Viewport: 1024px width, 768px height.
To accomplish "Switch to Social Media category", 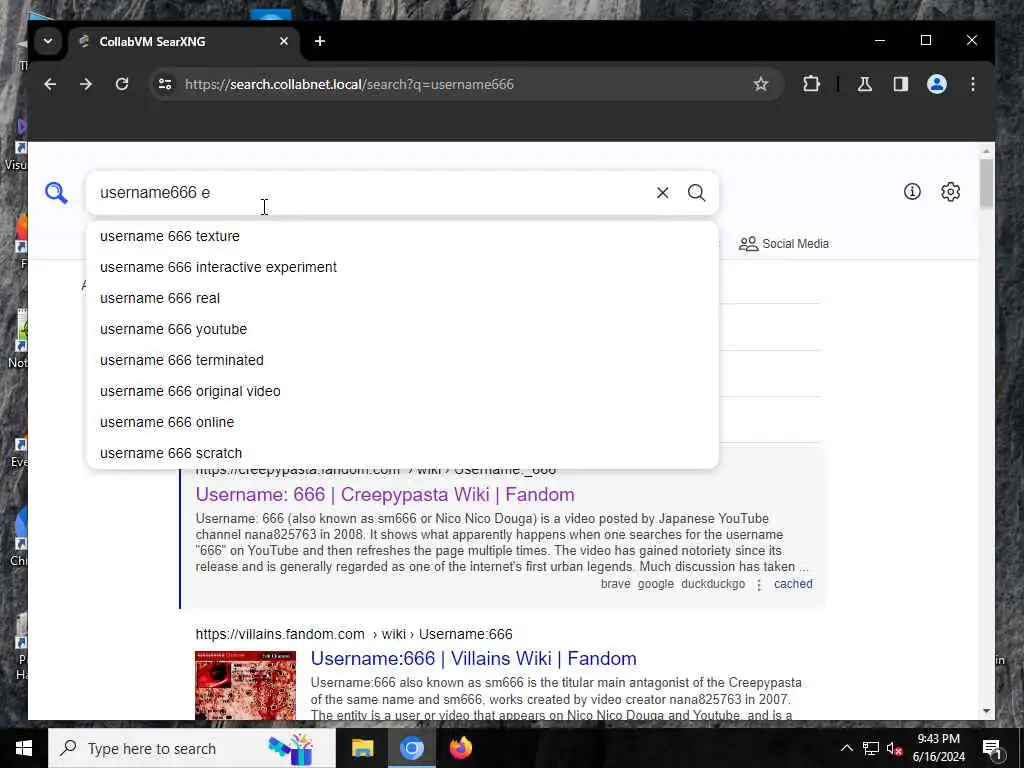I will (784, 244).
